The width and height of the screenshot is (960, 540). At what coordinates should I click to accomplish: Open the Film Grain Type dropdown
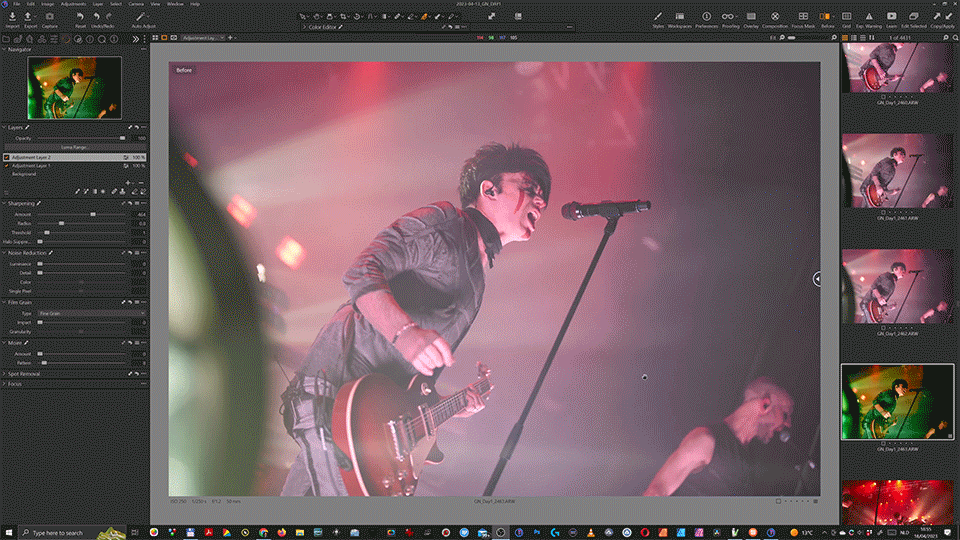(x=91, y=313)
